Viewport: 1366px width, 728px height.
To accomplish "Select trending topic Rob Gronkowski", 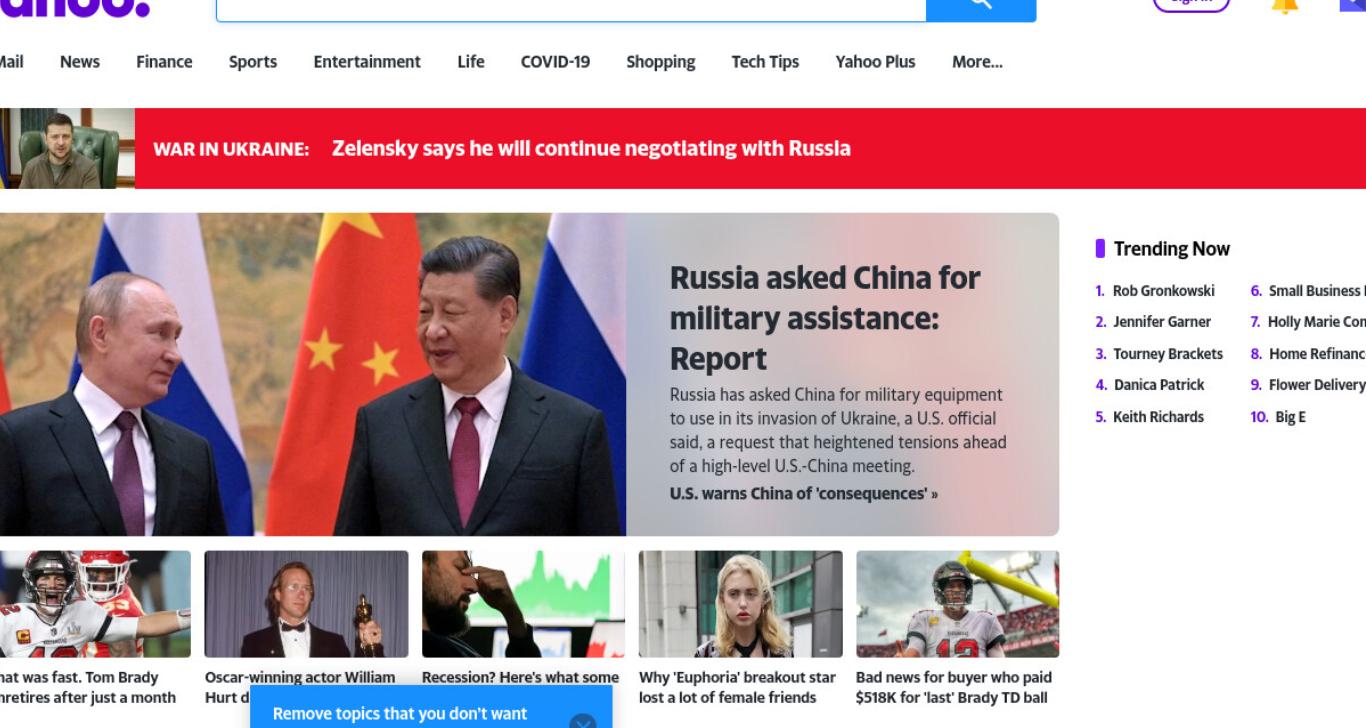I will point(1164,291).
